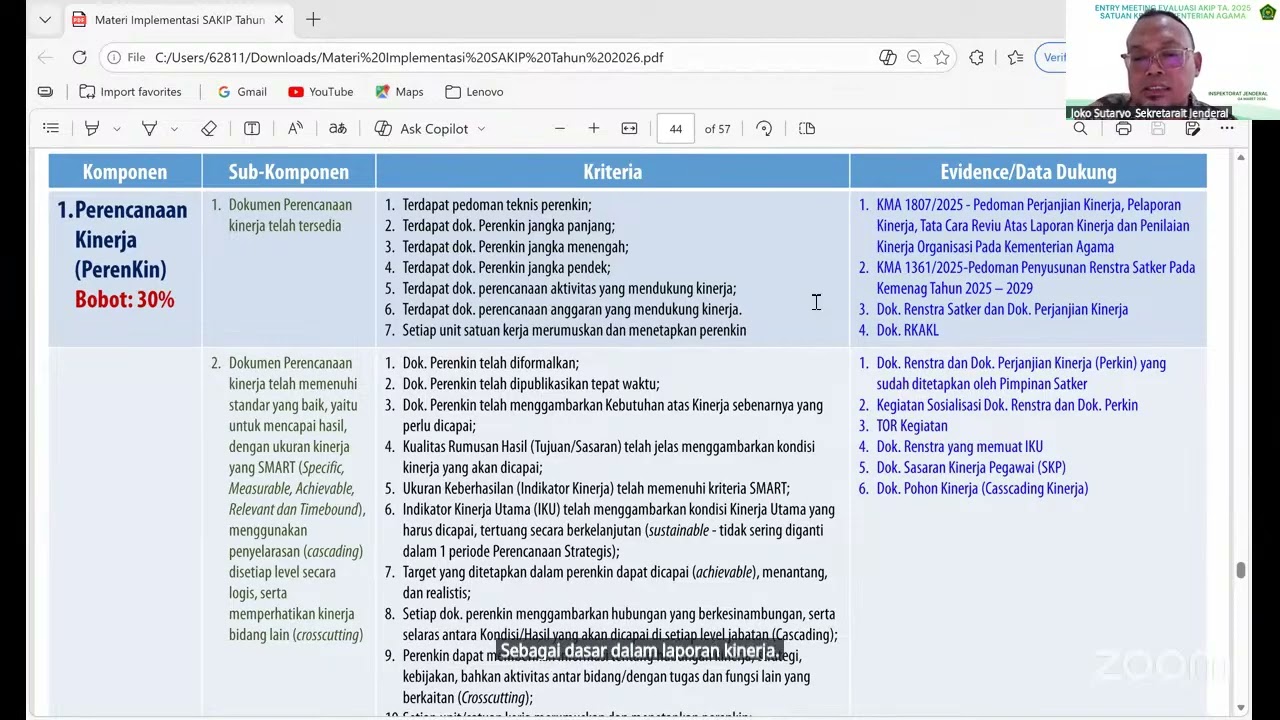Screen dimensions: 1280x720
Task: Open the Copilot icon in the address bar
Action: pos(888,57)
